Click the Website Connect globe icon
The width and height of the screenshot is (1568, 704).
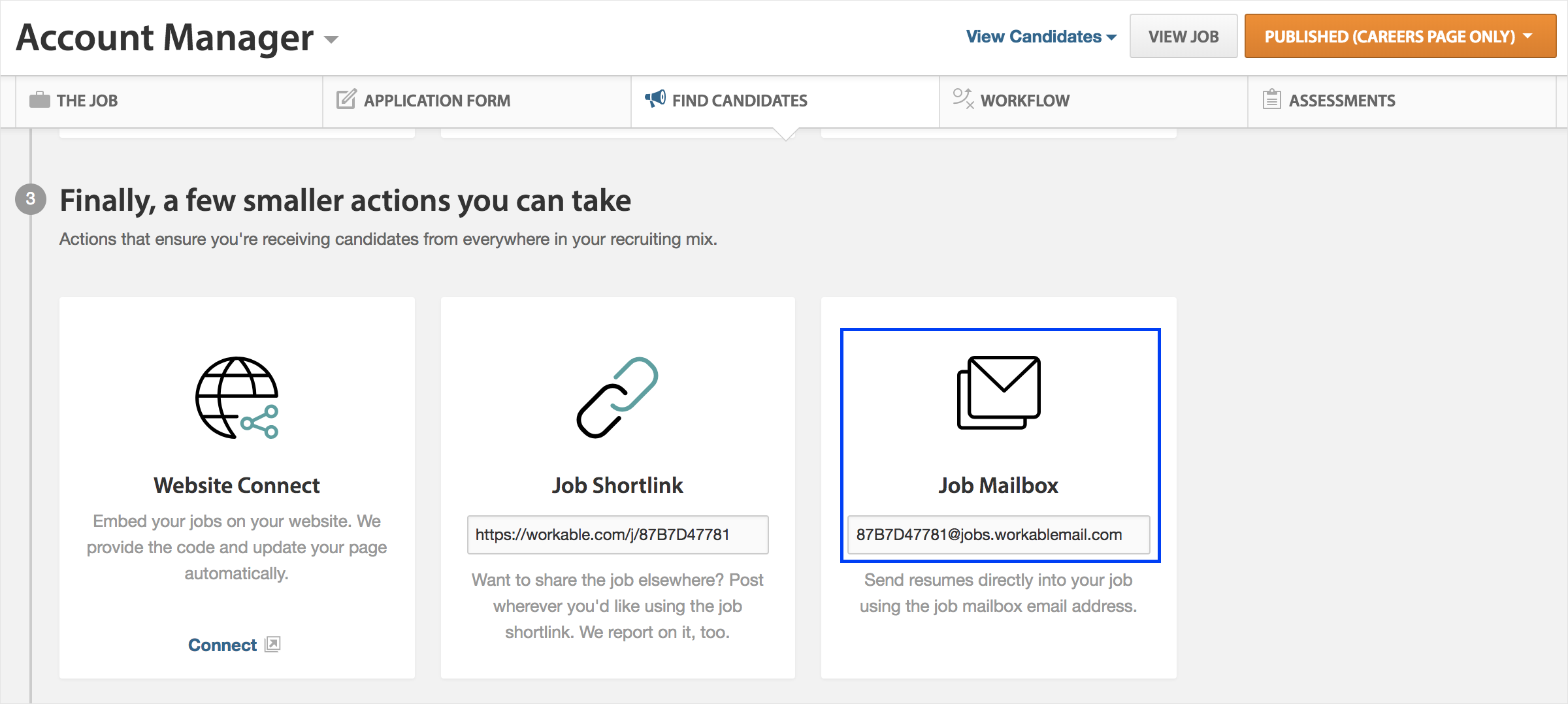click(237, 398)
